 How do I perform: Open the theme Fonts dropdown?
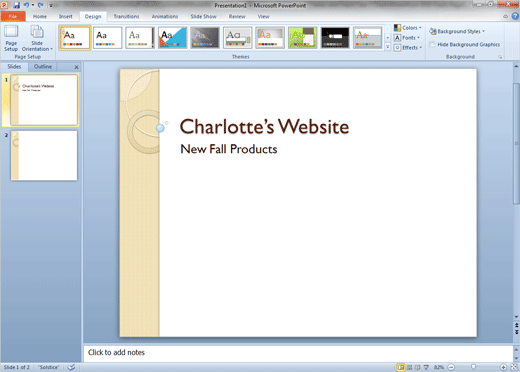[407, 38]
